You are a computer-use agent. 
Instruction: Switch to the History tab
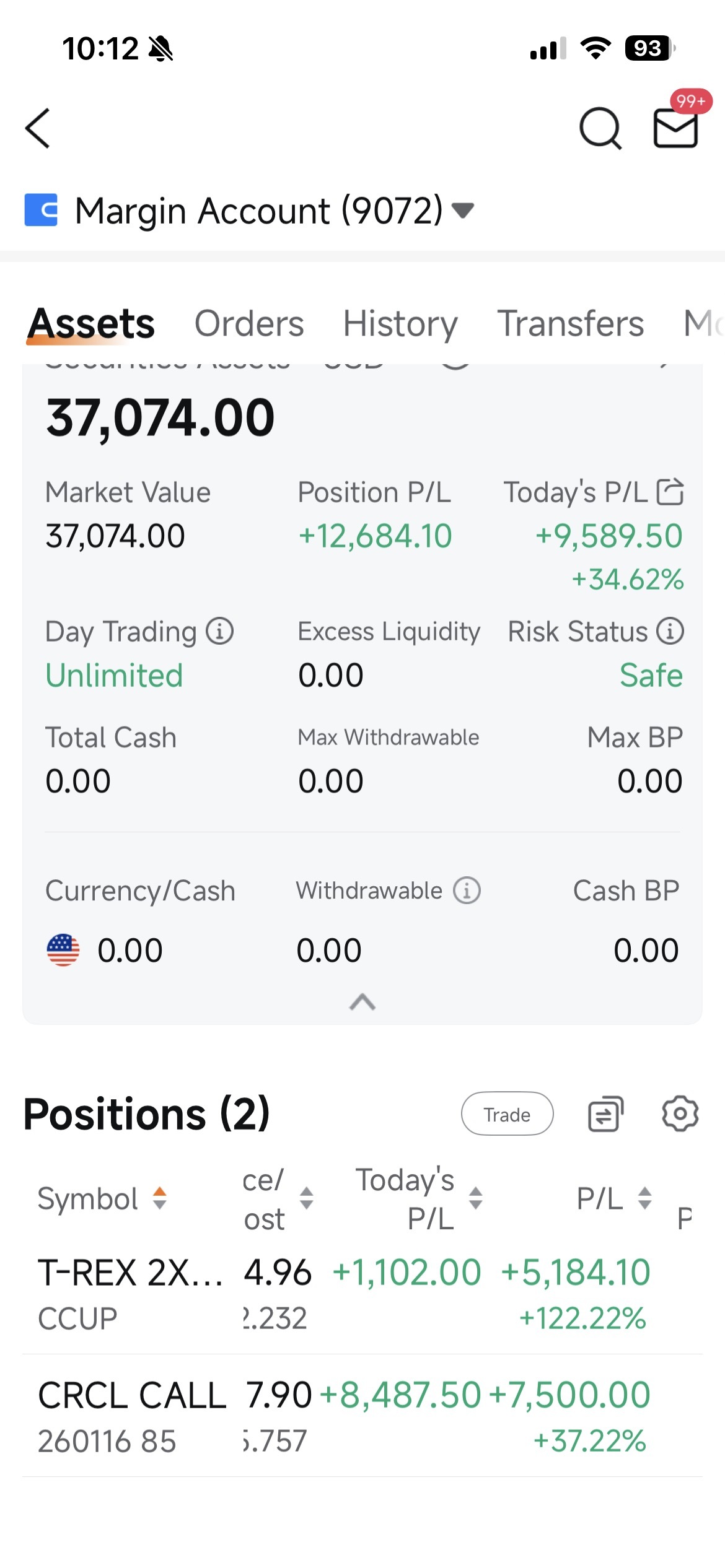click(400, 323)
